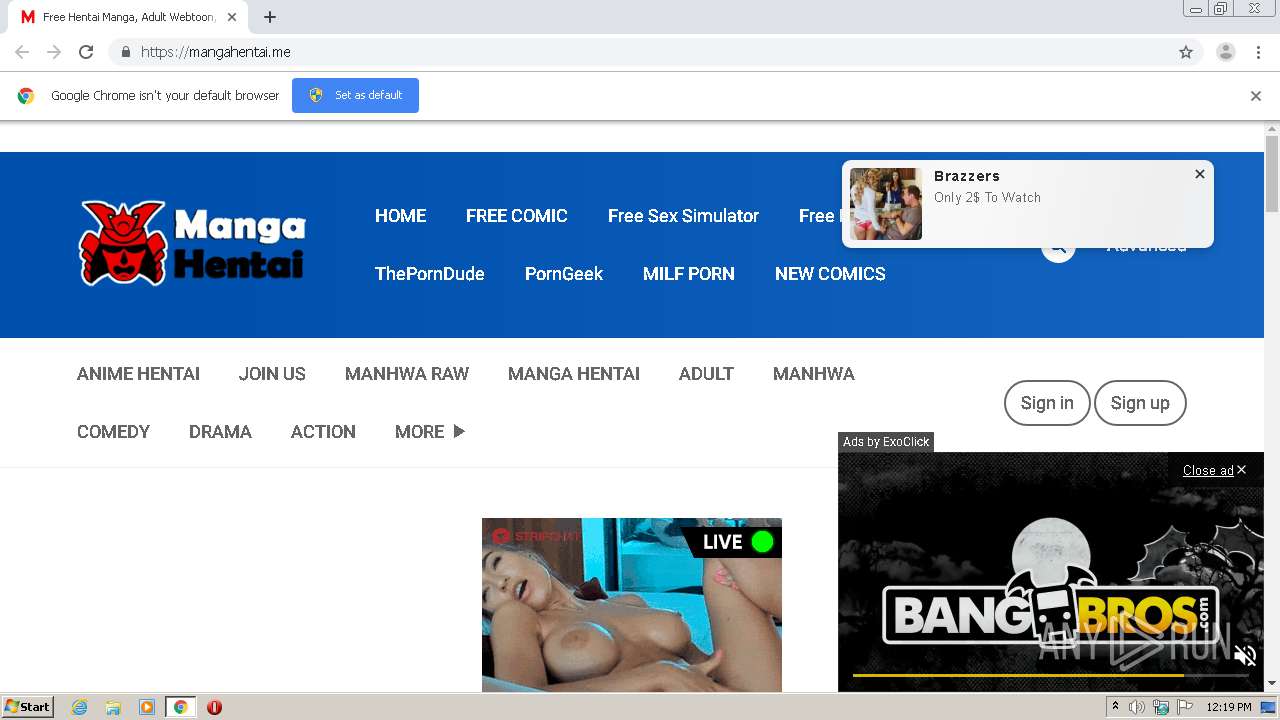This screenshot has height=720, width=1280.
Task: Open the ThePornDude link
Action: 430,274
